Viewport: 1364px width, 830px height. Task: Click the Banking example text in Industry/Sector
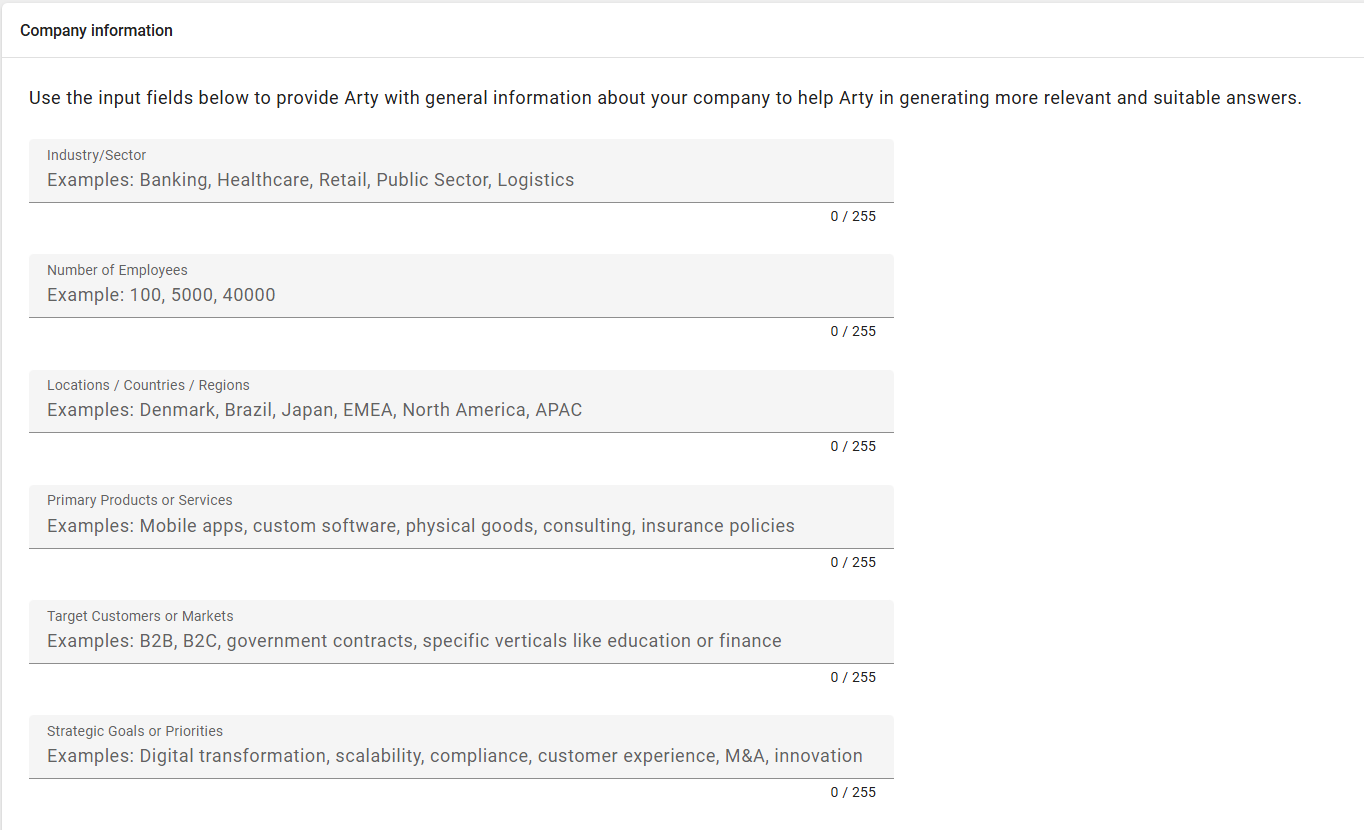(x=173, y=180)
